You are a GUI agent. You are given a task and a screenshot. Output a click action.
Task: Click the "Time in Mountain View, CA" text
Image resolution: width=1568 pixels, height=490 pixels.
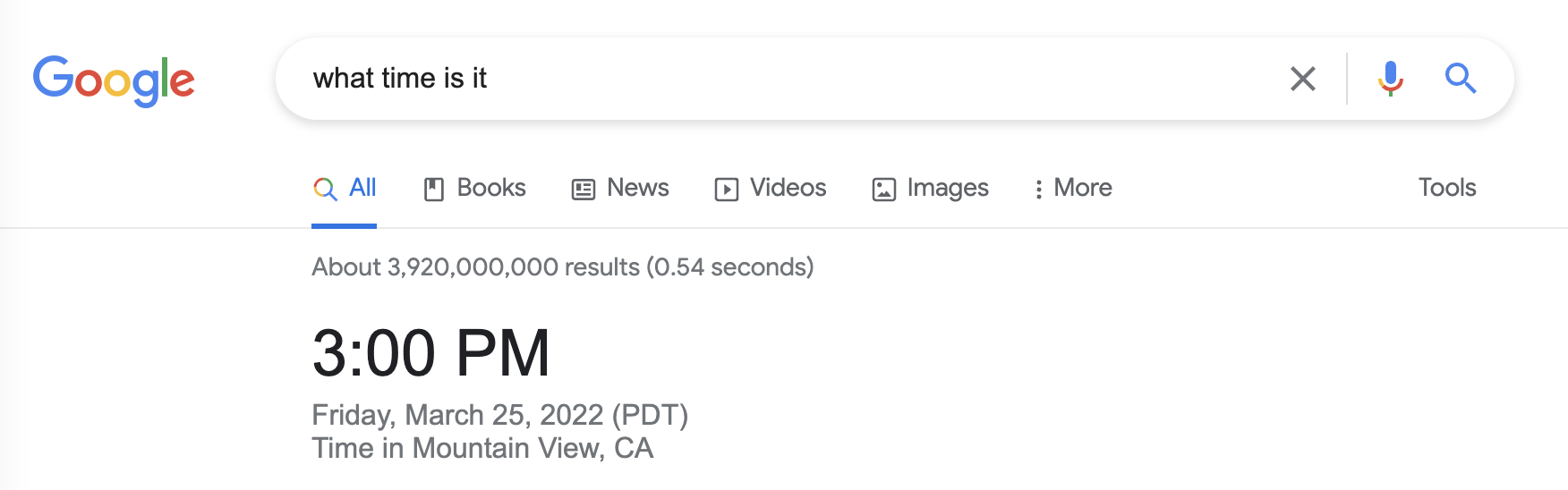click(x=482, y=448)
